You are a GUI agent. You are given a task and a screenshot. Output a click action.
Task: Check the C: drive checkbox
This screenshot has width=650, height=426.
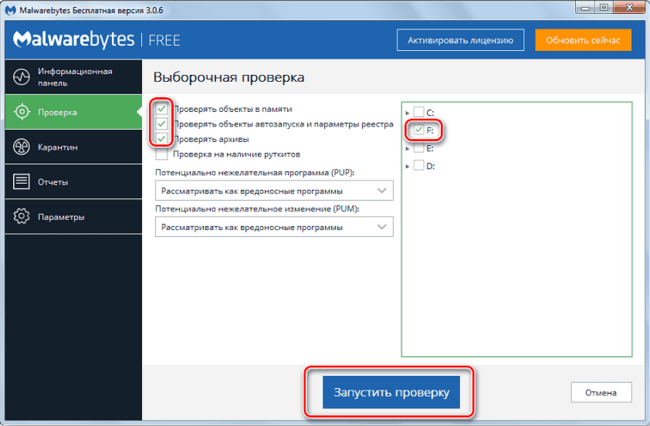point(419,112)
